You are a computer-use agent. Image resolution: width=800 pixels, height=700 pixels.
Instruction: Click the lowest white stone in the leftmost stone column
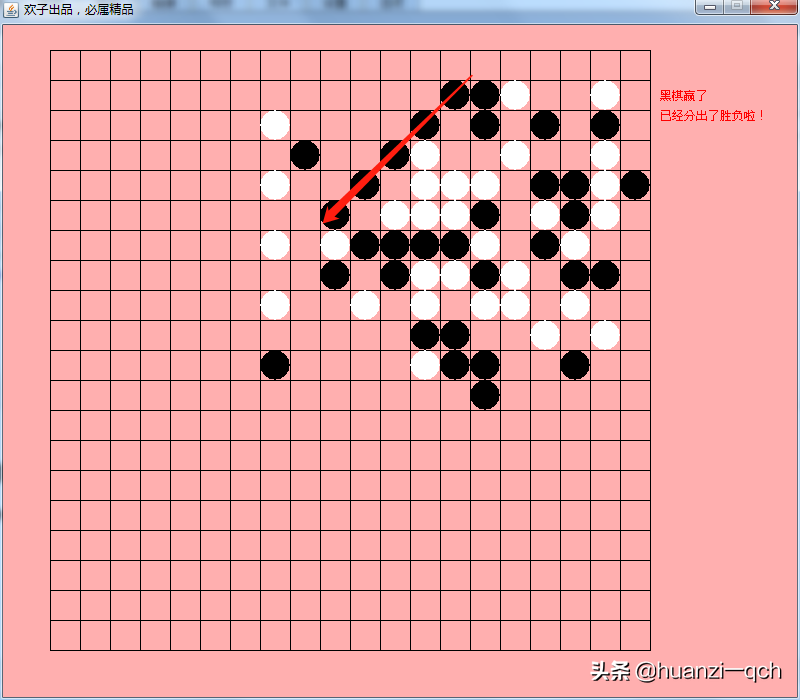[275, 305]
